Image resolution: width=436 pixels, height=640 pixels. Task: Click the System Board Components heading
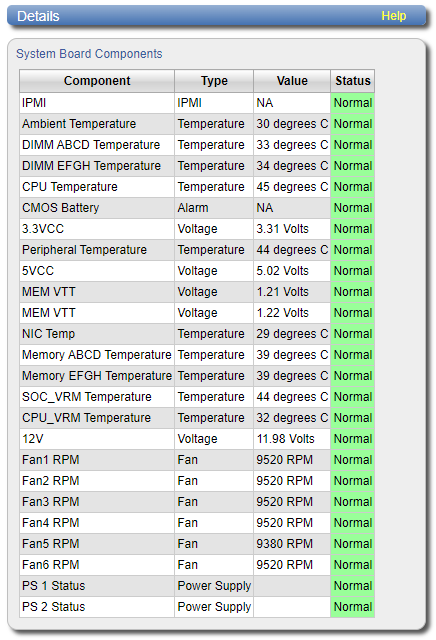89,54
